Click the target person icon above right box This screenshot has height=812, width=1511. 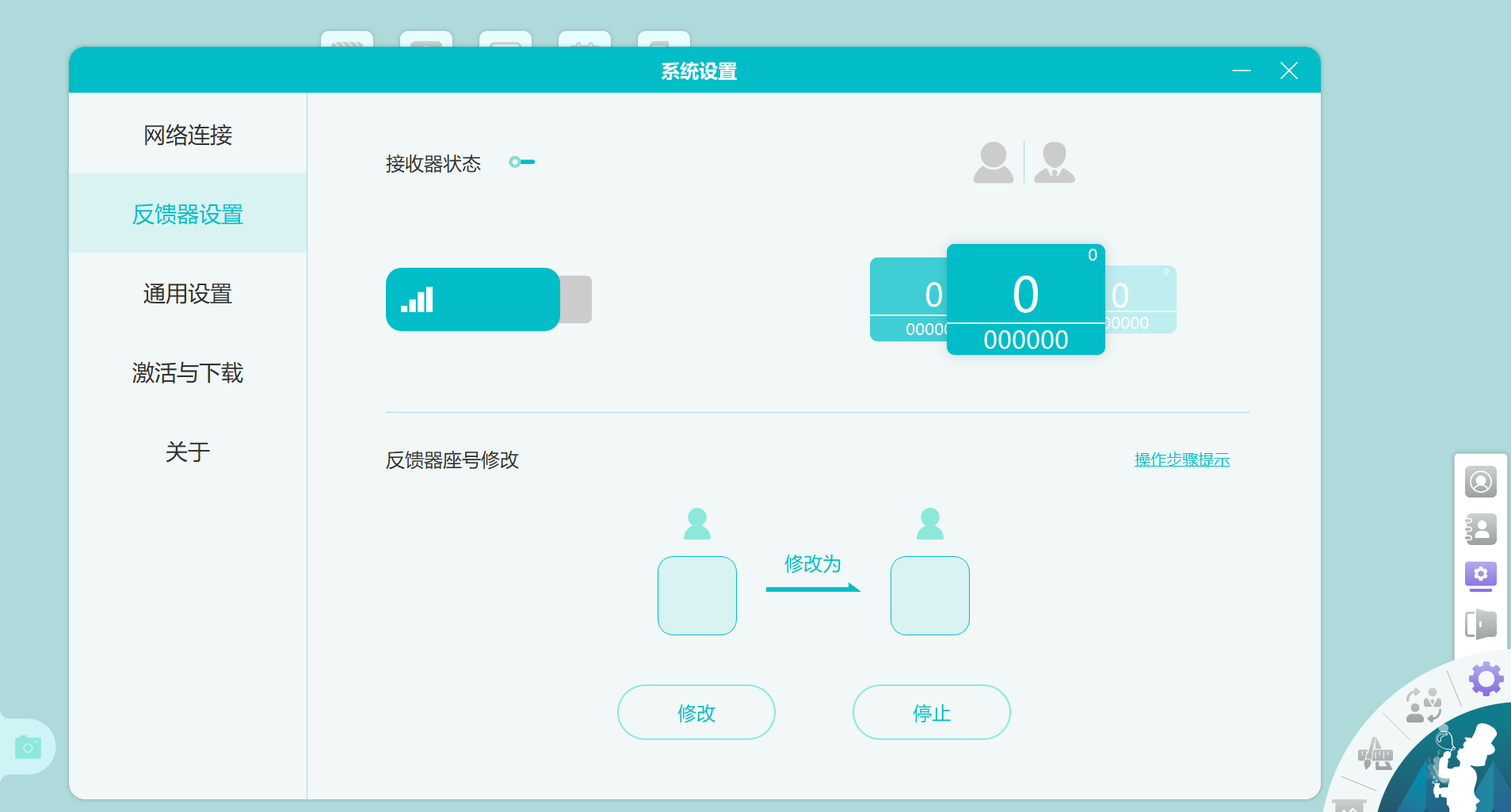pos(930,524)
